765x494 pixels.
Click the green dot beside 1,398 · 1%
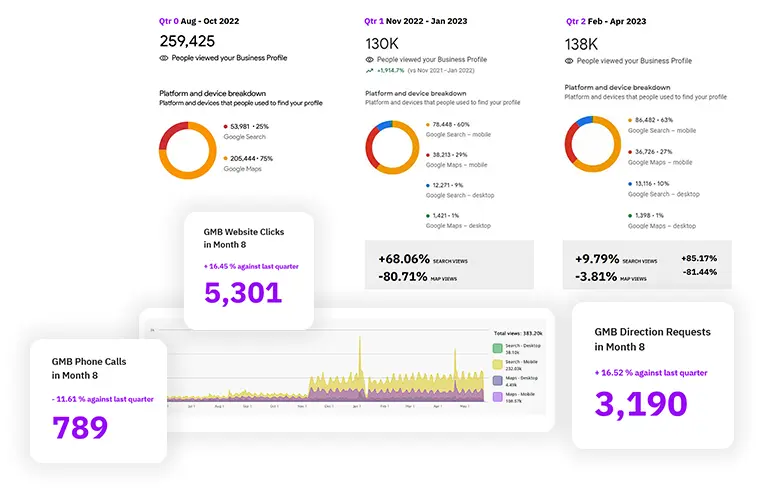(630, 216)
